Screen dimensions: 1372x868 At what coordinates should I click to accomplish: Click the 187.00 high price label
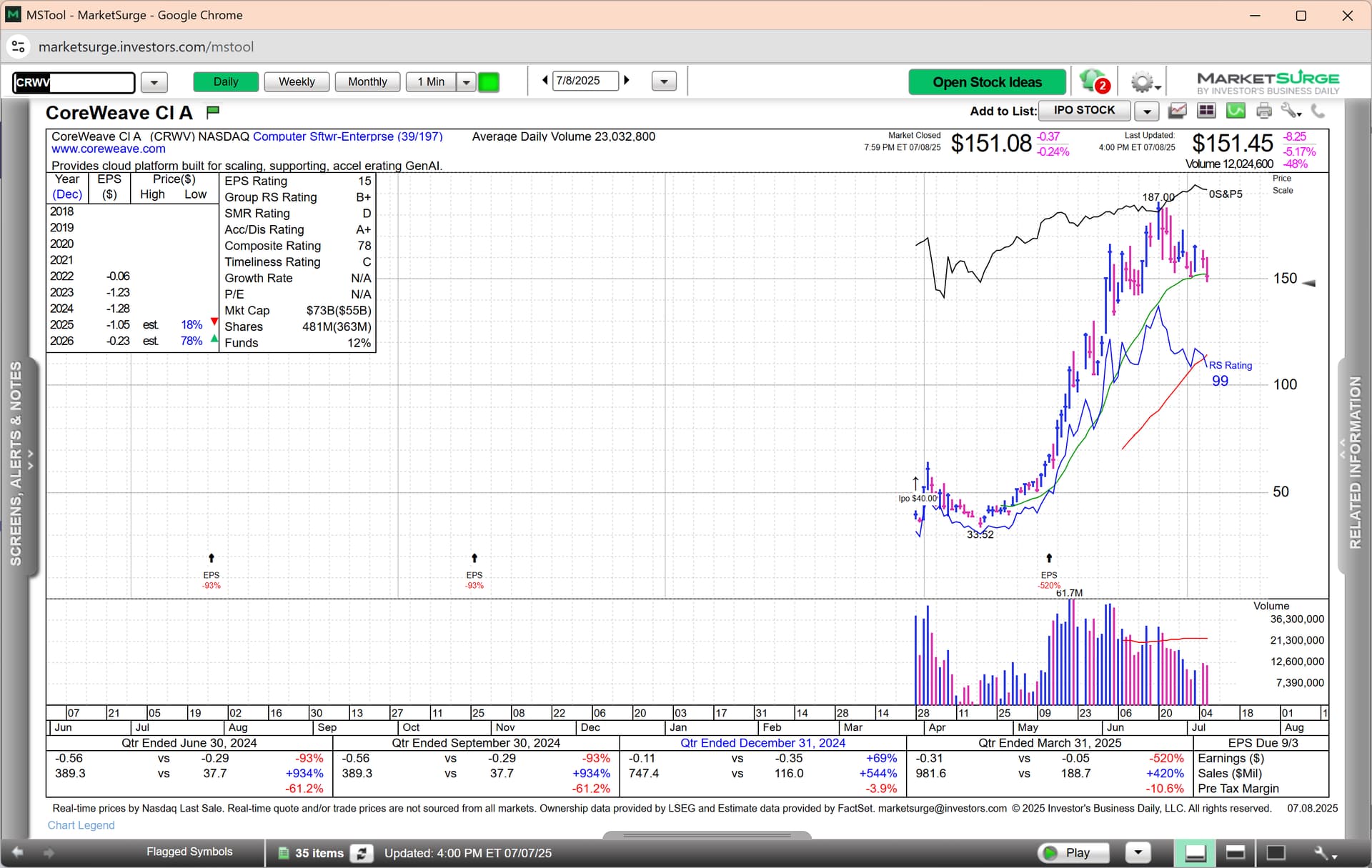pyautogui.click(x=1158, y=197)
